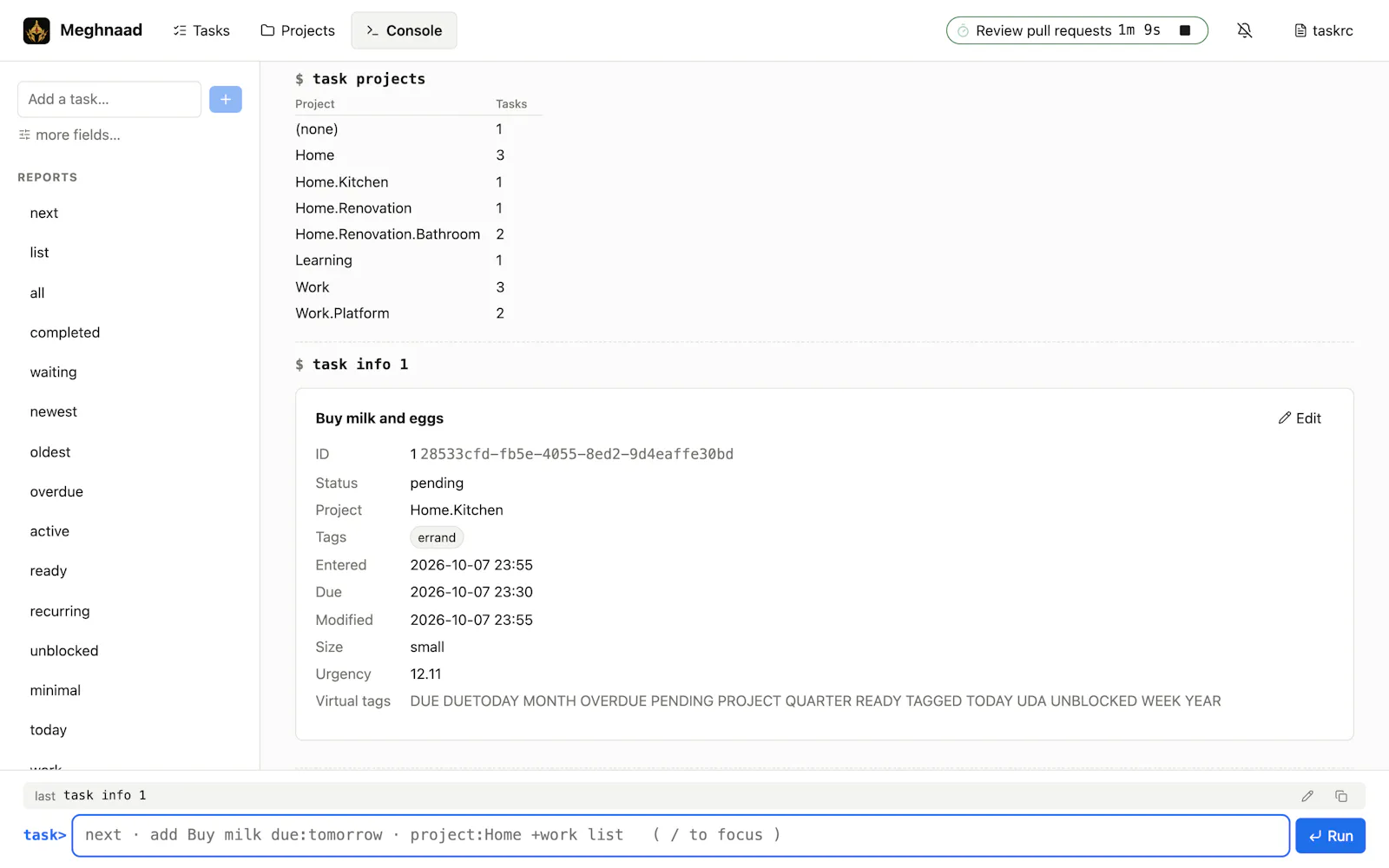Open the Tasks tab
1389x868 pixels.
click(201, 30)
